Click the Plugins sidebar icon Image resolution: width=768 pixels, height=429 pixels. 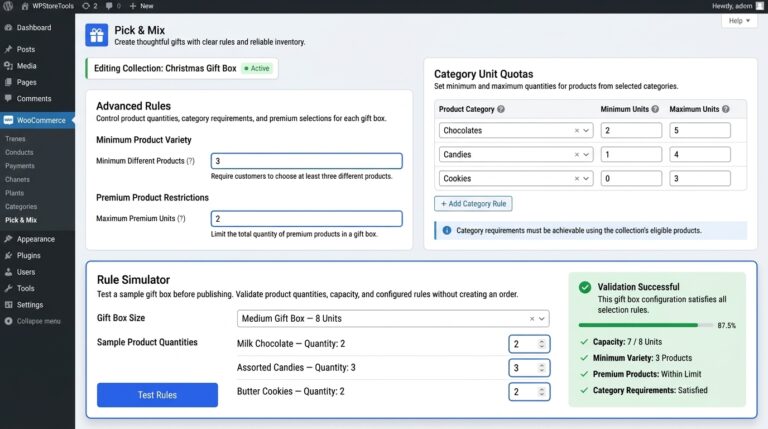click(8, 256)
